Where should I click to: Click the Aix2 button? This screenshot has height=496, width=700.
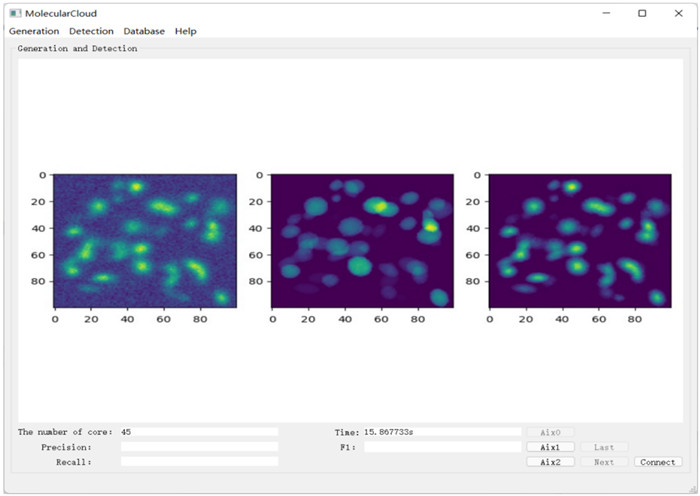(550, 462)
